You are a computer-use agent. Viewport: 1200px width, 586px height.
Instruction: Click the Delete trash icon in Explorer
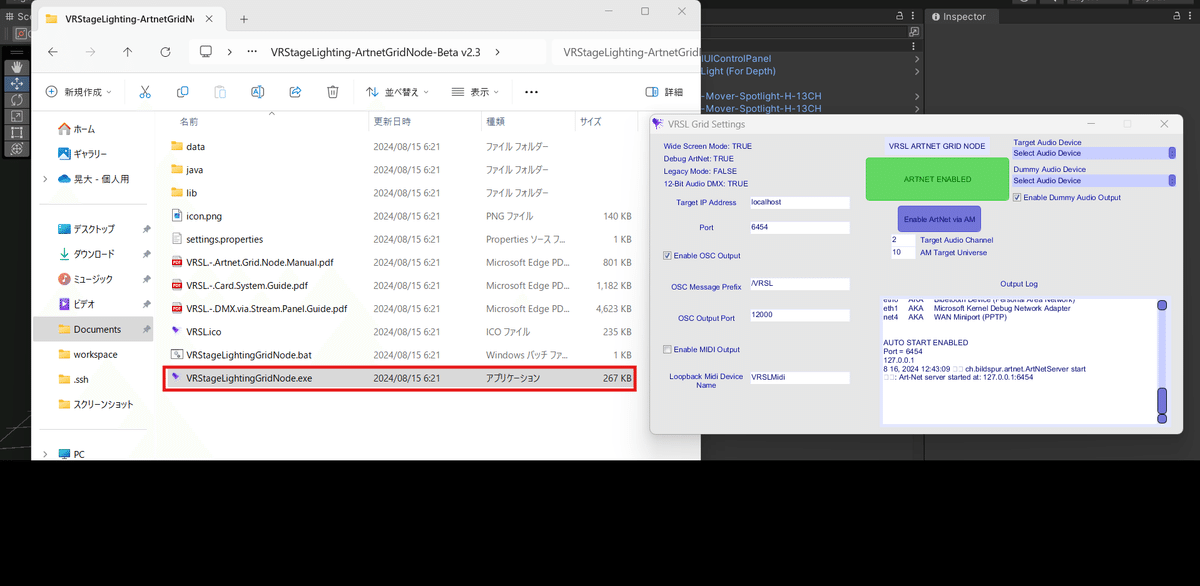pos(333,92)
